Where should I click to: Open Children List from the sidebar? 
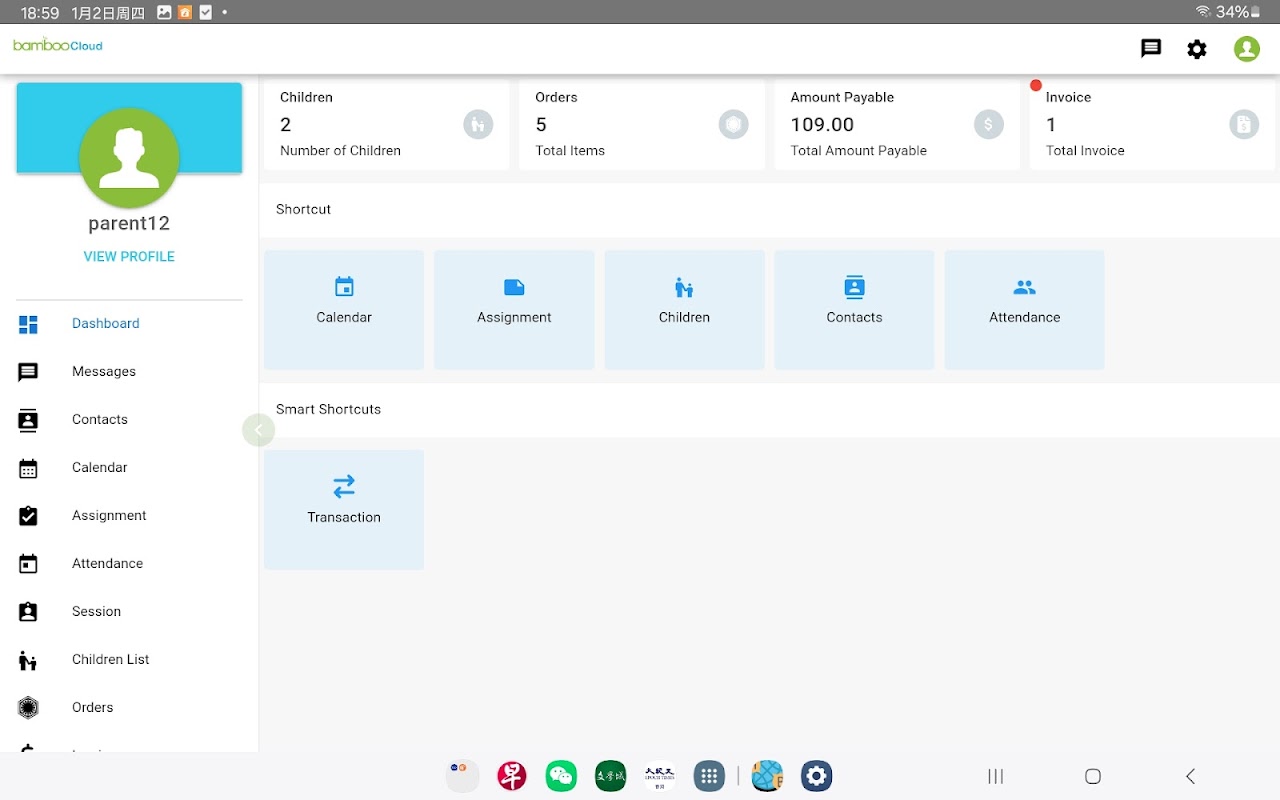pyautogui.click(x=110, y=659)
